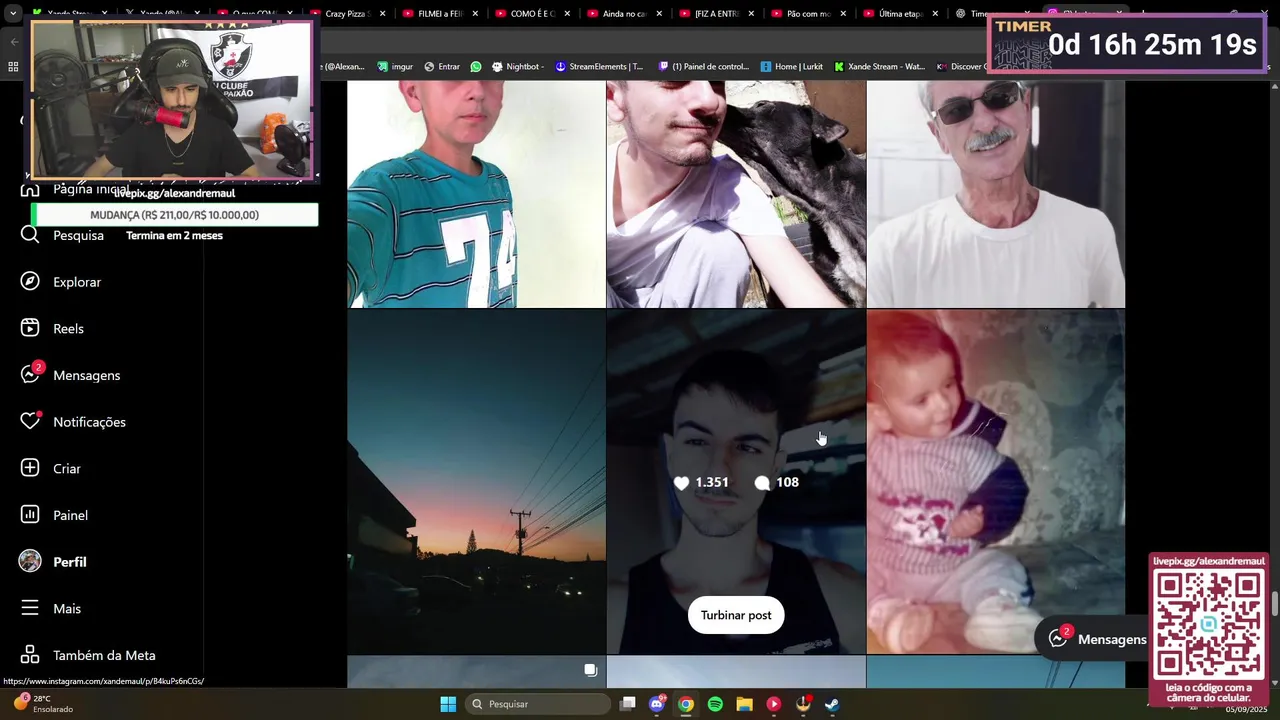Open the Entrar bookmark
Screen dimensions: 1280x720
442,67
